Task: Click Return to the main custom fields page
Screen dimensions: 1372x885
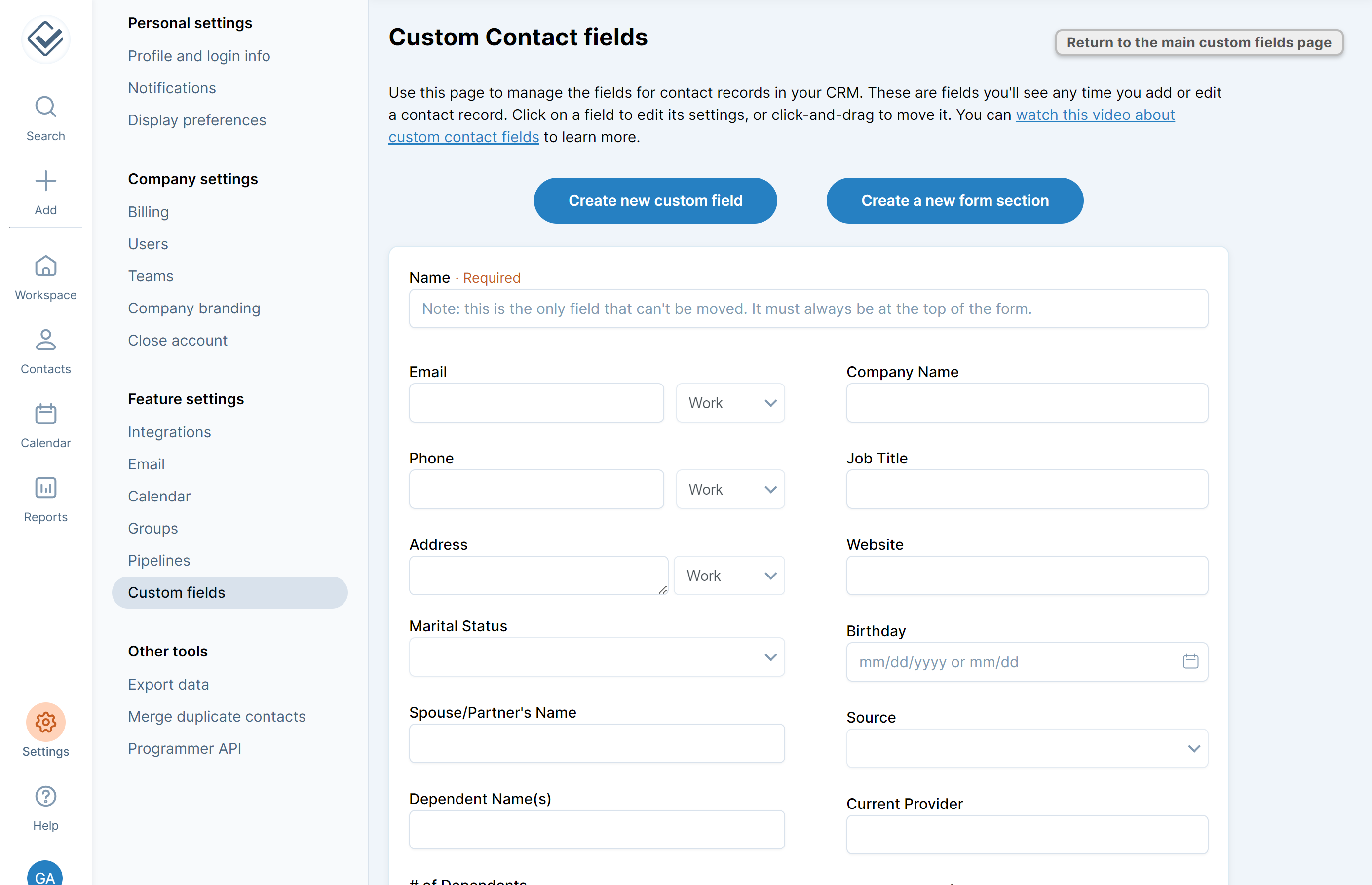Action: point(1198,42)
